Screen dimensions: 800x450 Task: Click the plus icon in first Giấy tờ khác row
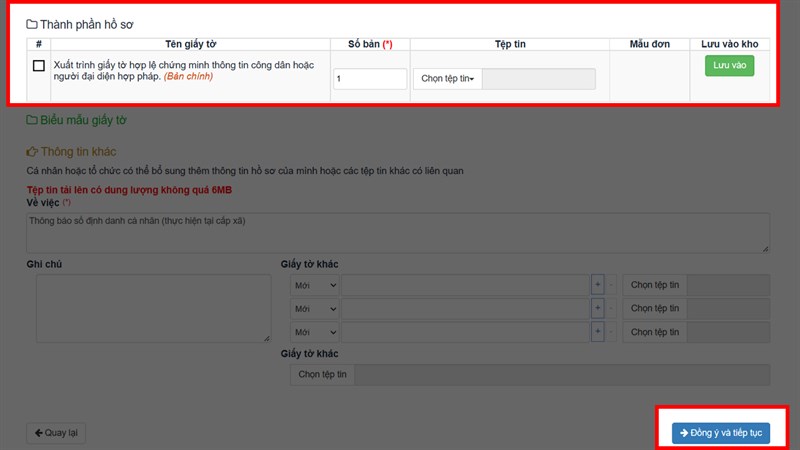tap(597, 285)
